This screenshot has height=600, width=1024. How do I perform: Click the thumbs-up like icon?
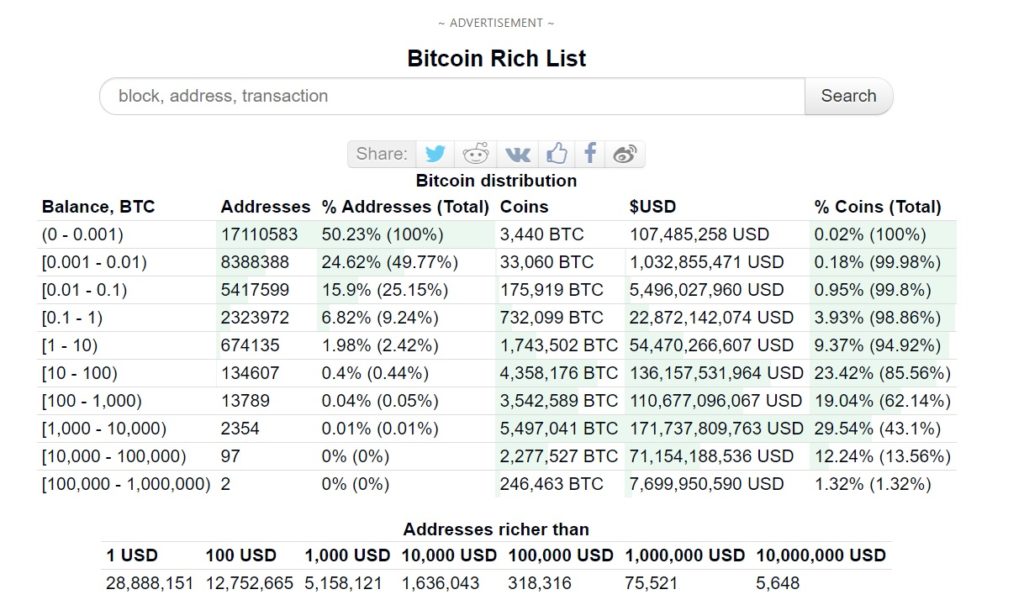(556, 154)
